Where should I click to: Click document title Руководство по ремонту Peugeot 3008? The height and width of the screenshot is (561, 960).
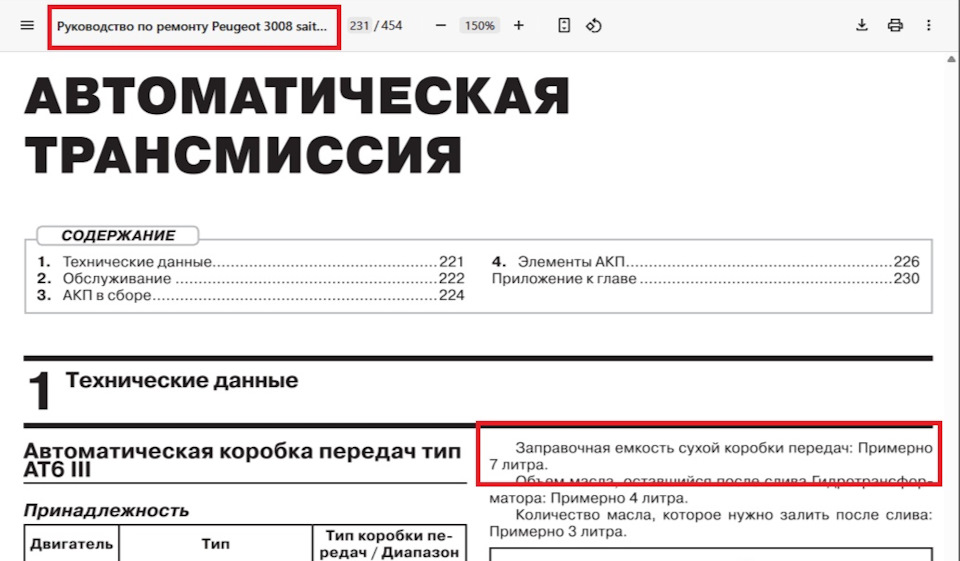pos(192,26)
